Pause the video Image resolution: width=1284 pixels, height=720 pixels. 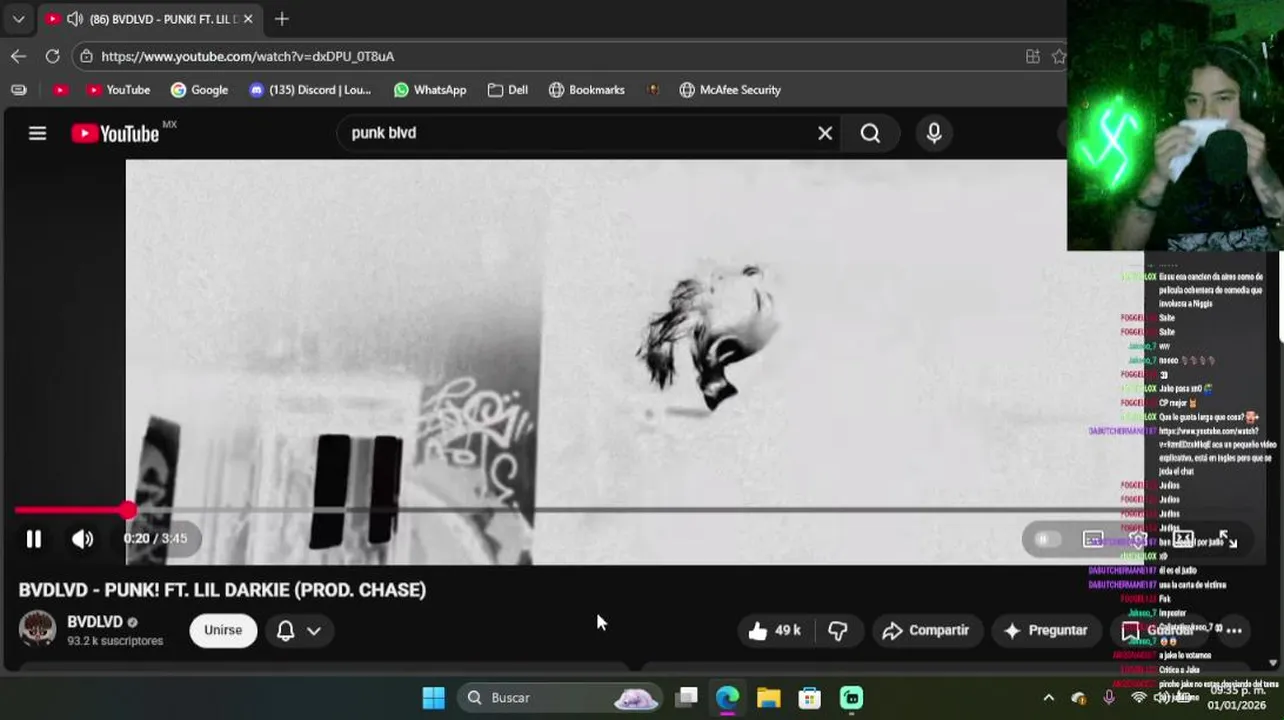[34, 539]
